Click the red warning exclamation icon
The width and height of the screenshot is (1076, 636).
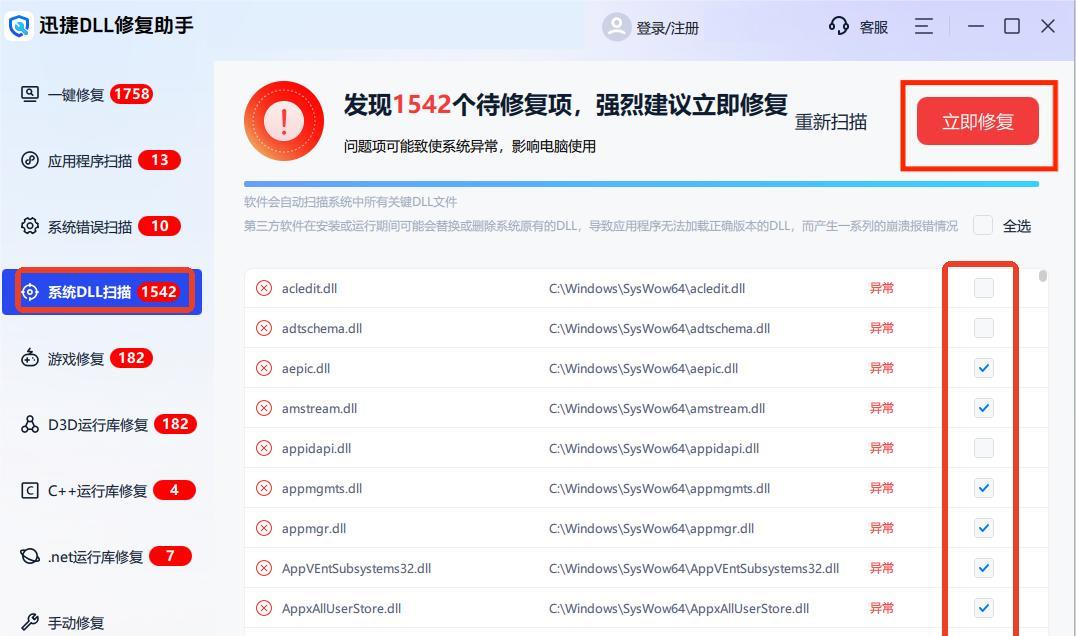click(283, 121)
